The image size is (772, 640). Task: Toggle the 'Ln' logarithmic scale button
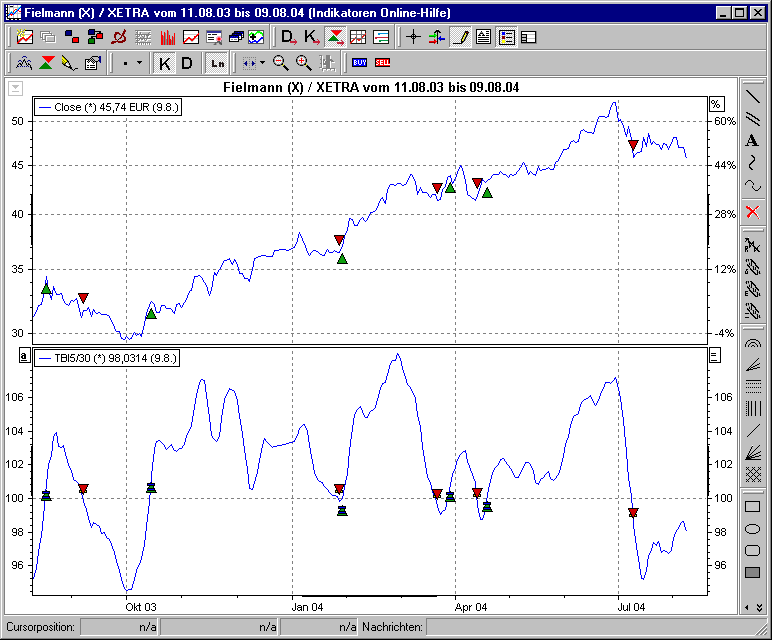(217, 63)
